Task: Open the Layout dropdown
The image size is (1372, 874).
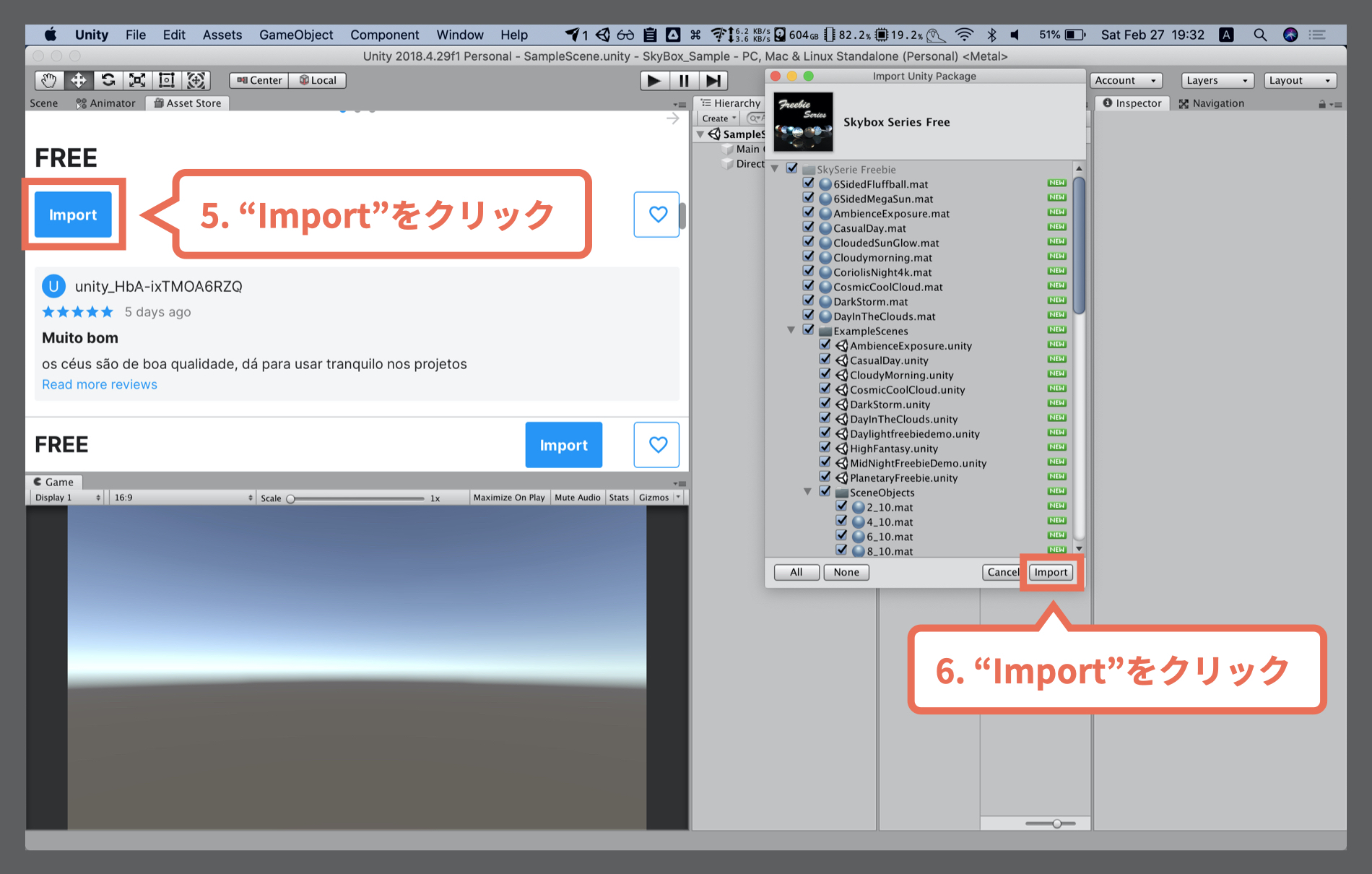Action: (x=1301, y=80)
